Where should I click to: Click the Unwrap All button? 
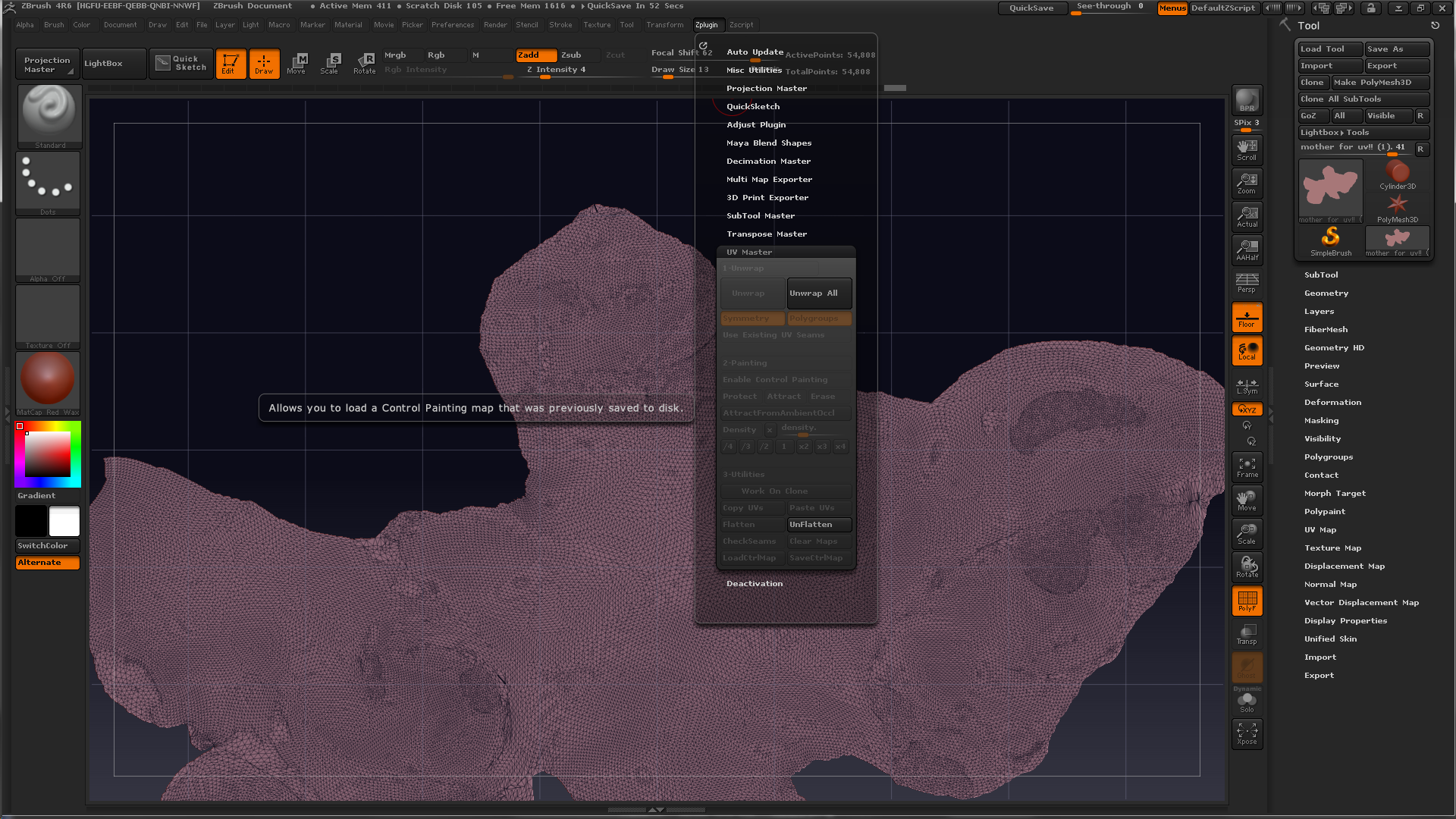pyautogui.click(x=819, y=293)
